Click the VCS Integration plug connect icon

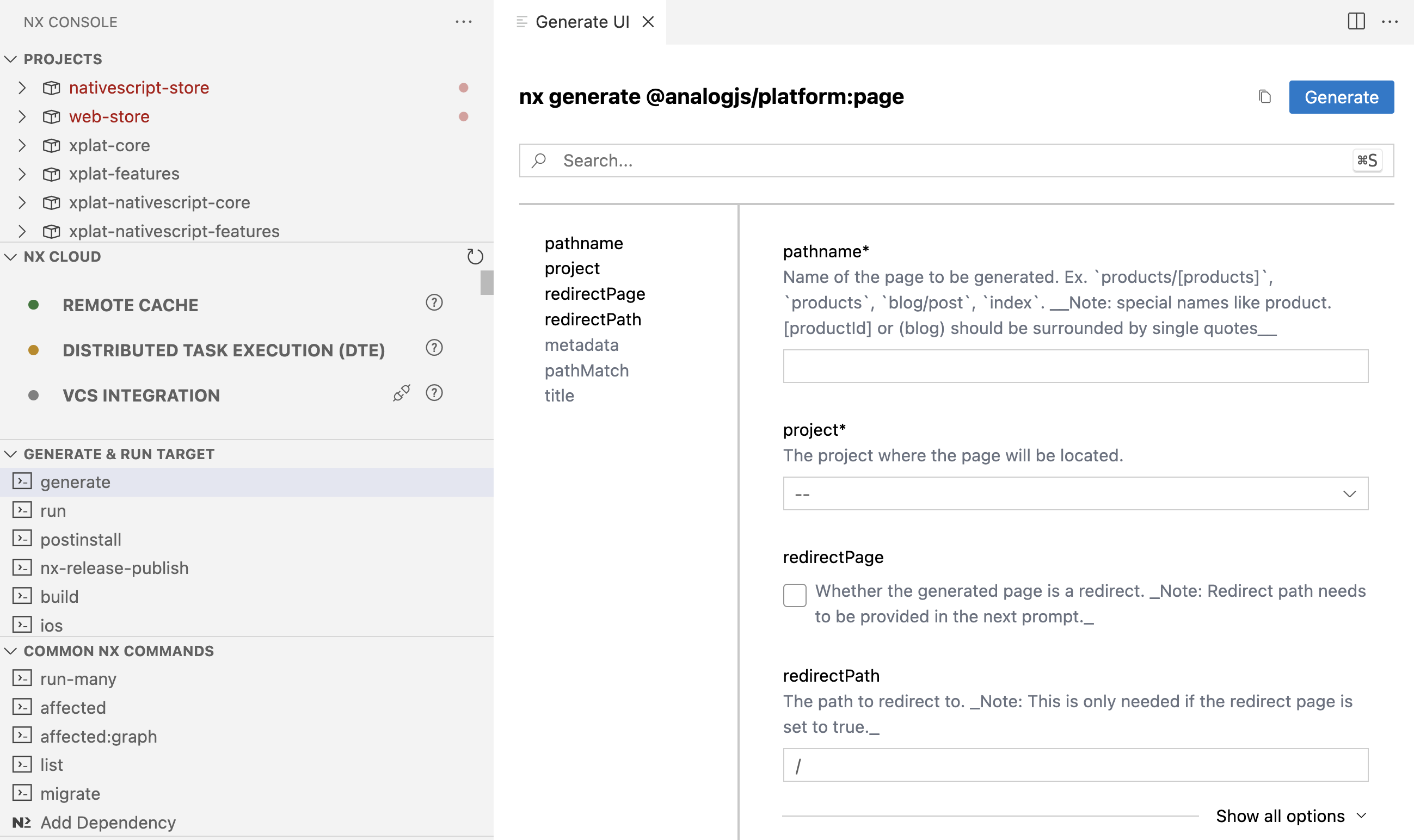(x=402, y=393)
